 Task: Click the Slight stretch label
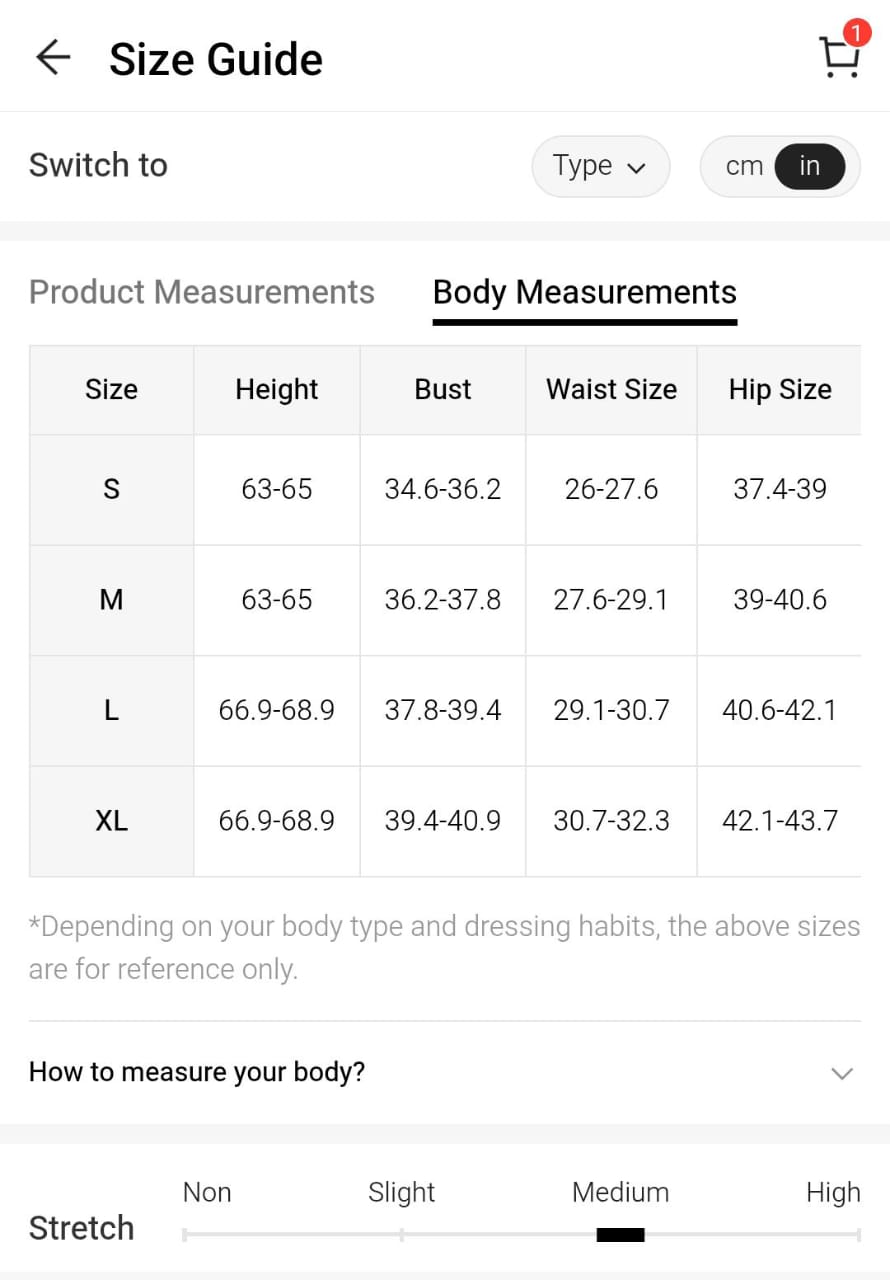coord(401,1192)
